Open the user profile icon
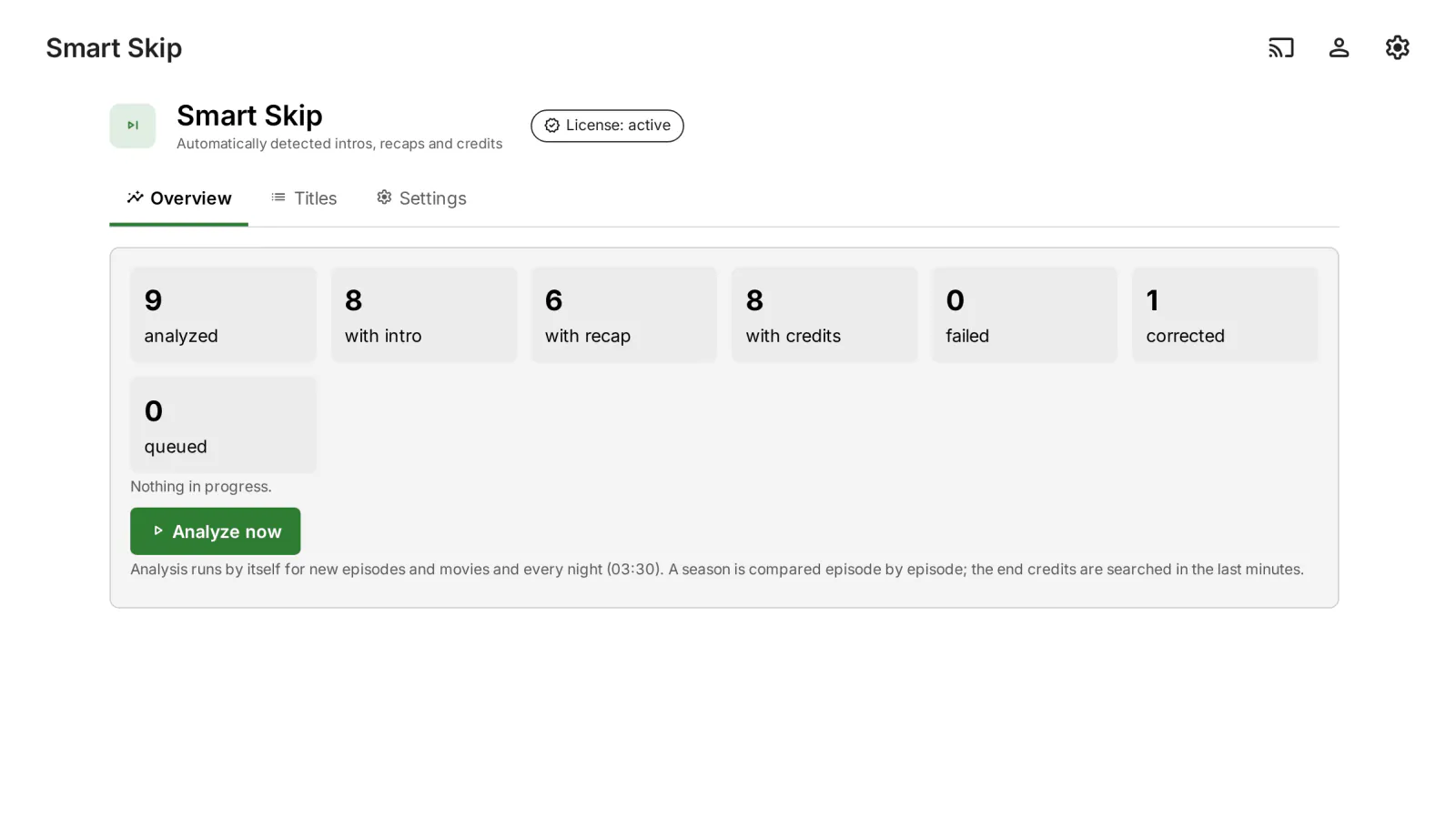 click(x=1339, y=47)
